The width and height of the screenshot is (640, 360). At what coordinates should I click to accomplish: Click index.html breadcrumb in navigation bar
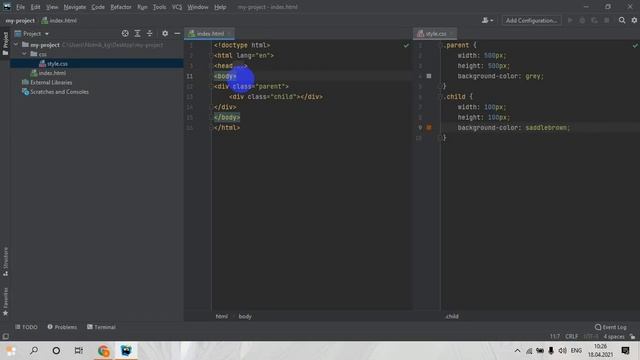59,20
